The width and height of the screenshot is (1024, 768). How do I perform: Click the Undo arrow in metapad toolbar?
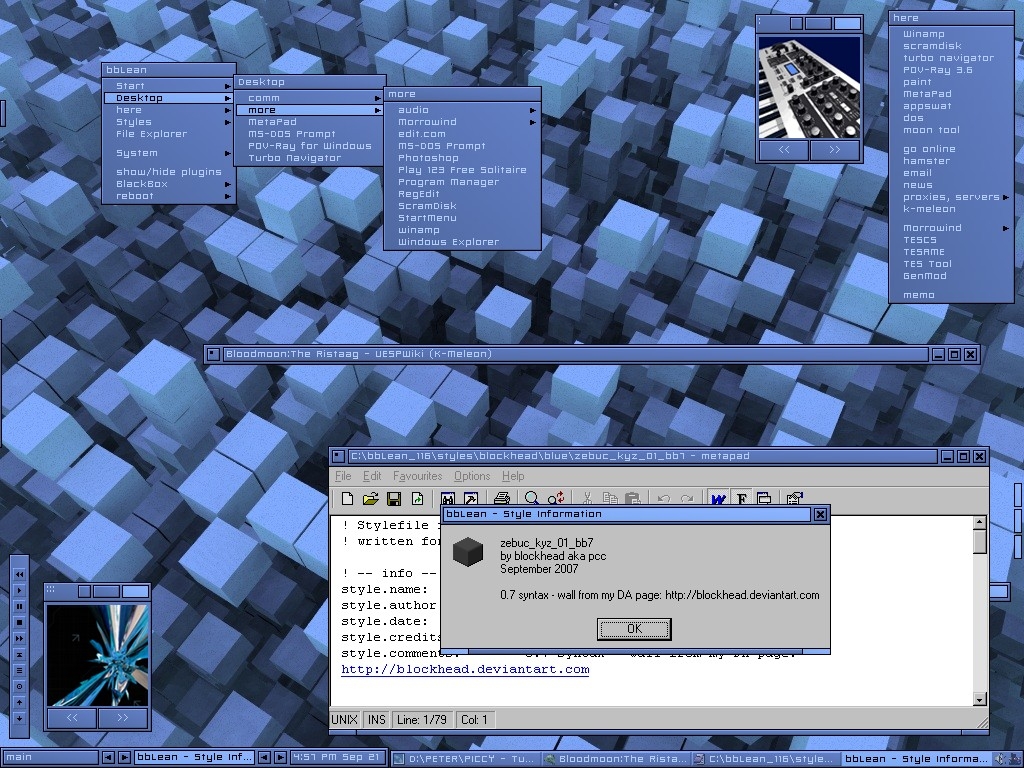coord(664,499)
